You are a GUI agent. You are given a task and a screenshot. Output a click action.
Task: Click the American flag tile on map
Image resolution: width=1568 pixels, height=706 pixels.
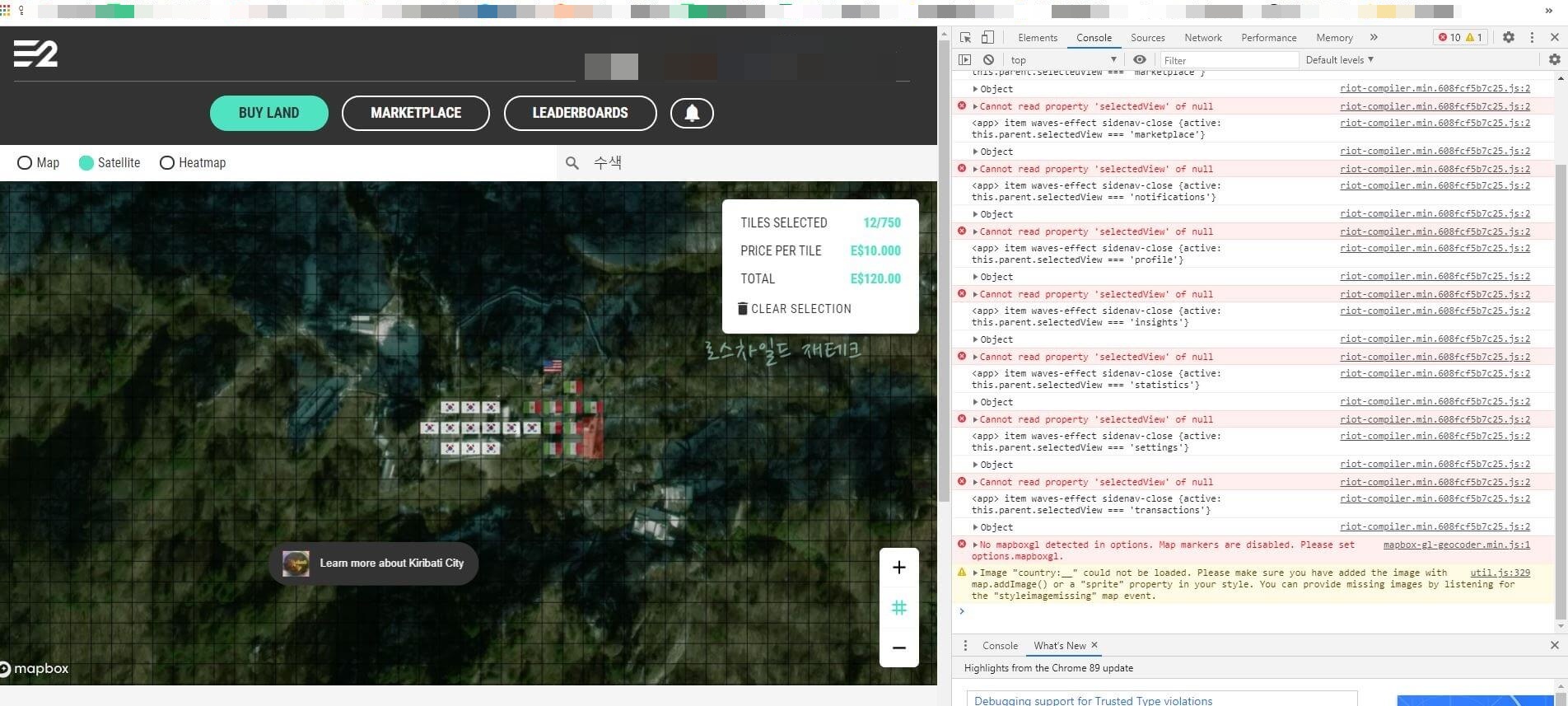point(553,366)
